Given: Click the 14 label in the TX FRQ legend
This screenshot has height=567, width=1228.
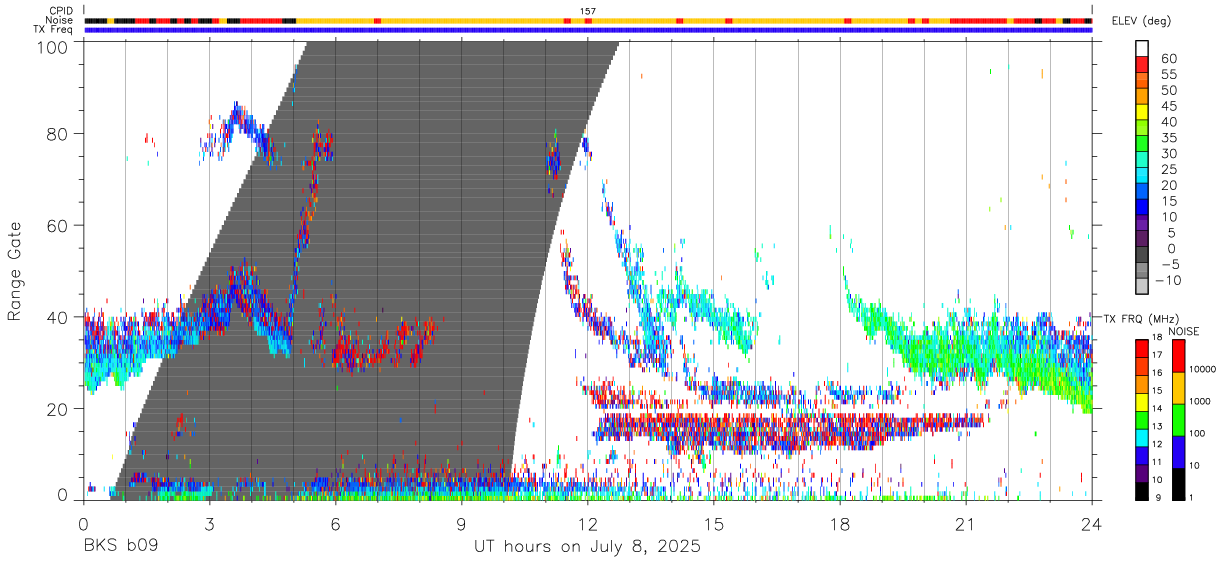Looking at the screenshot, I should click(1158, 407).
